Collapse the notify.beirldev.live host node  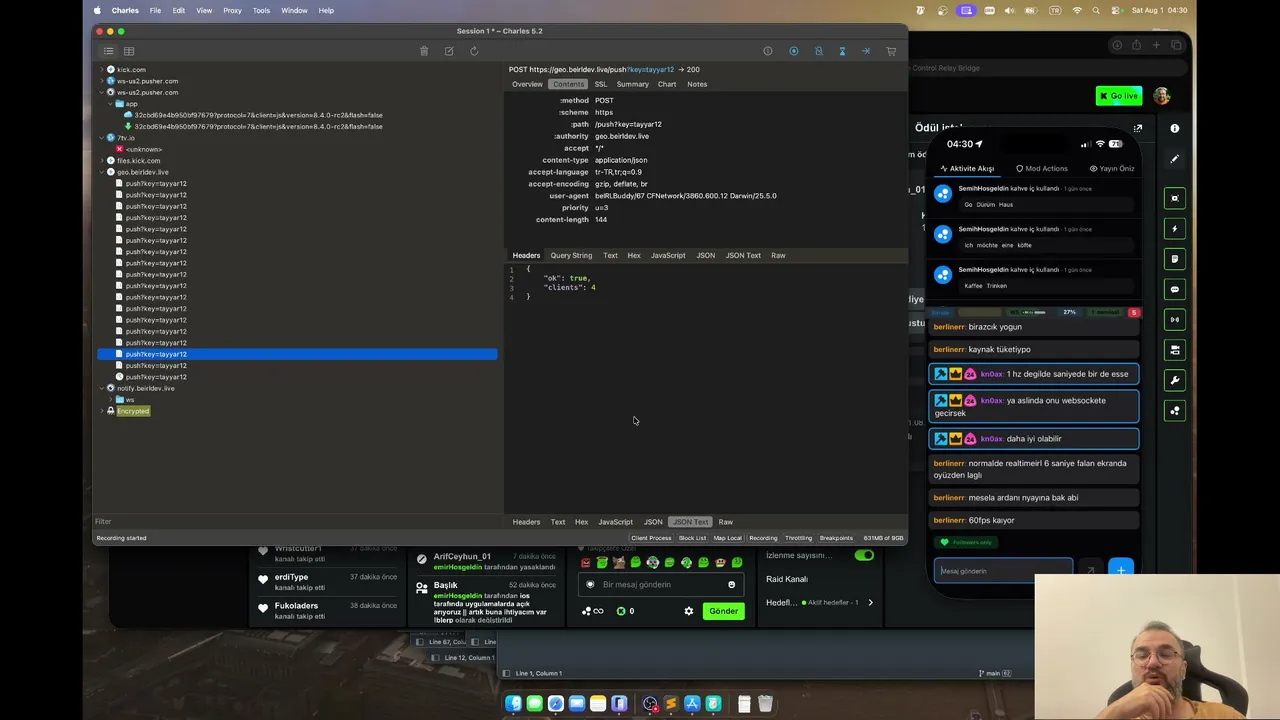101,388
